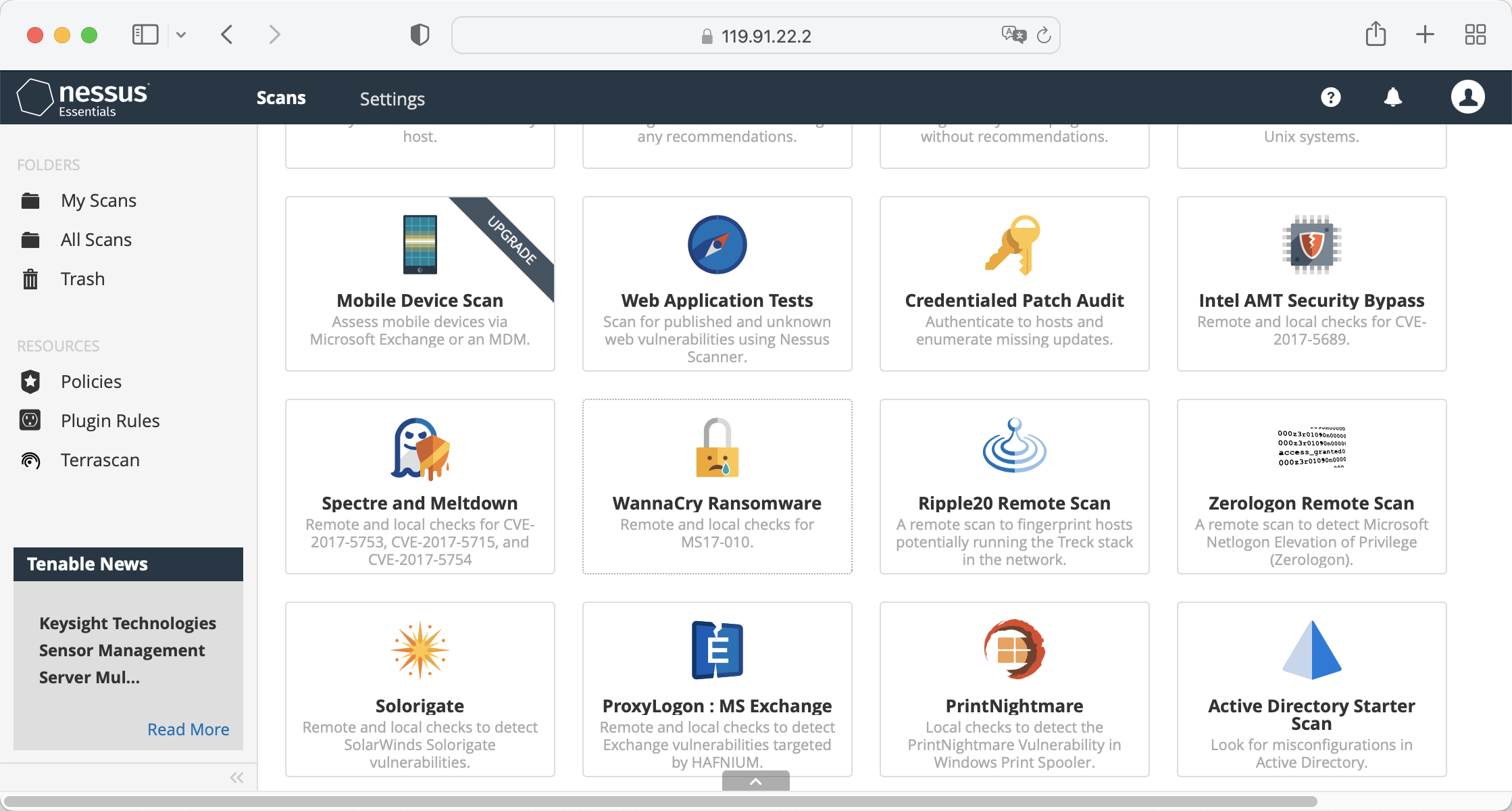This screenshot has width=1512, height=811.
Task: Collapse the Nessus left sidebar
Action: click(236, 777)
